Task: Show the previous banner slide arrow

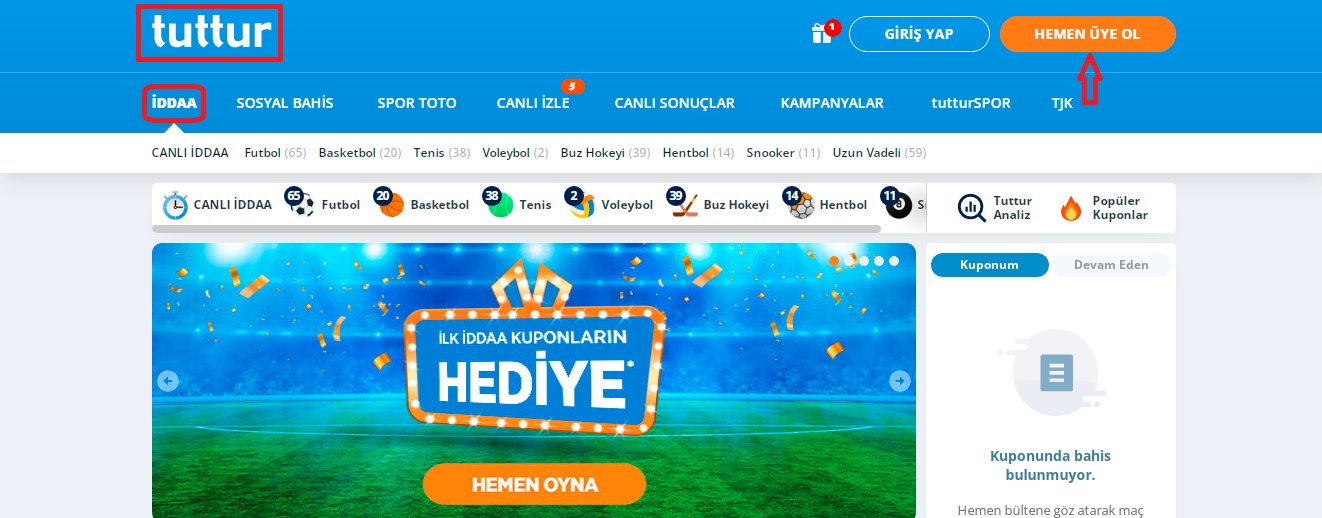Action: tap(168, 381)
